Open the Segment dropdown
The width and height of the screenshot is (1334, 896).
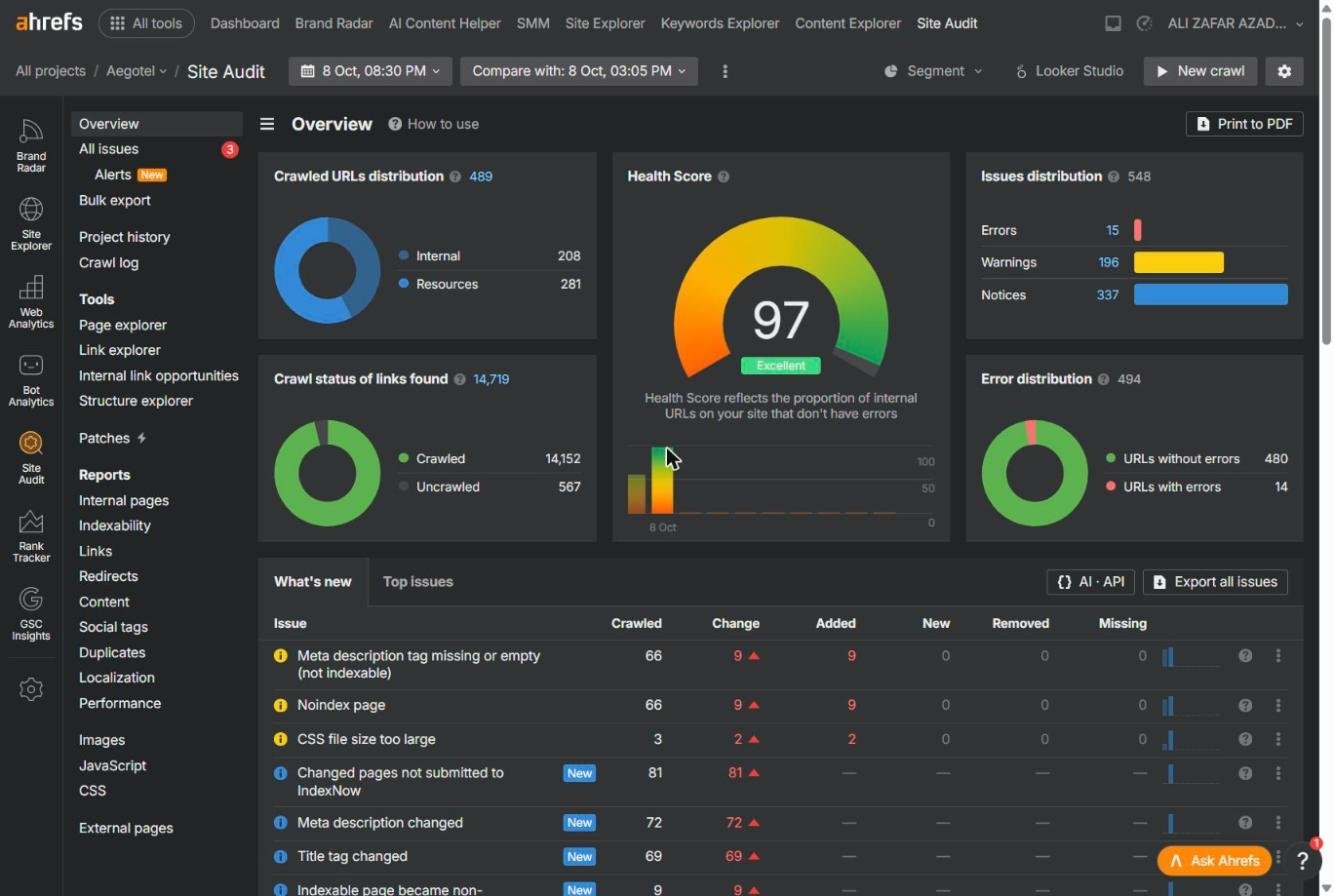(x=933, y=71)
